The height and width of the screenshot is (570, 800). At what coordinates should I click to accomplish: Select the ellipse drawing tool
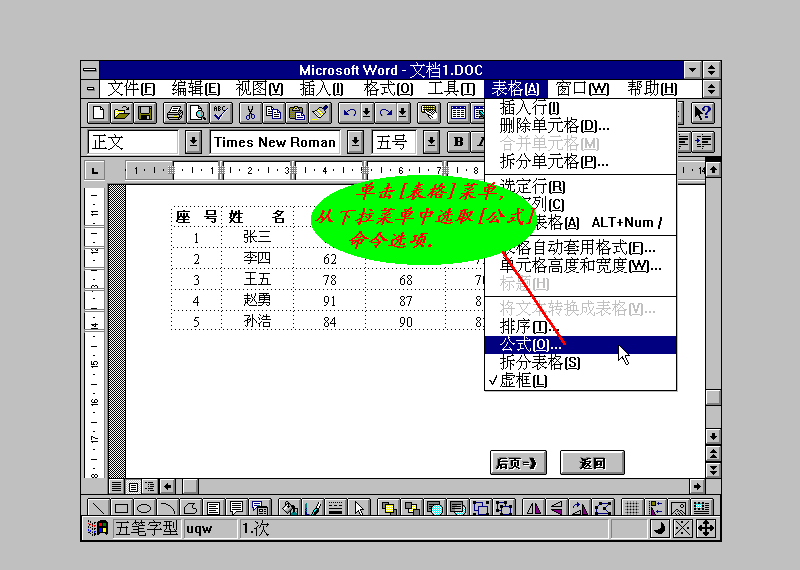pyautogui.click(x=143, y=507)
